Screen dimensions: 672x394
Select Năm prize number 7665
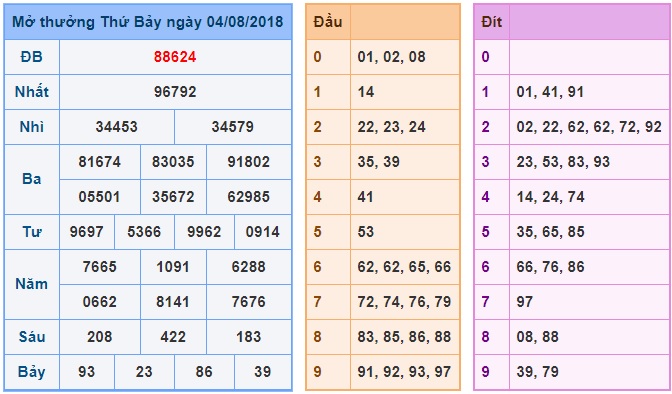[99, 267]
